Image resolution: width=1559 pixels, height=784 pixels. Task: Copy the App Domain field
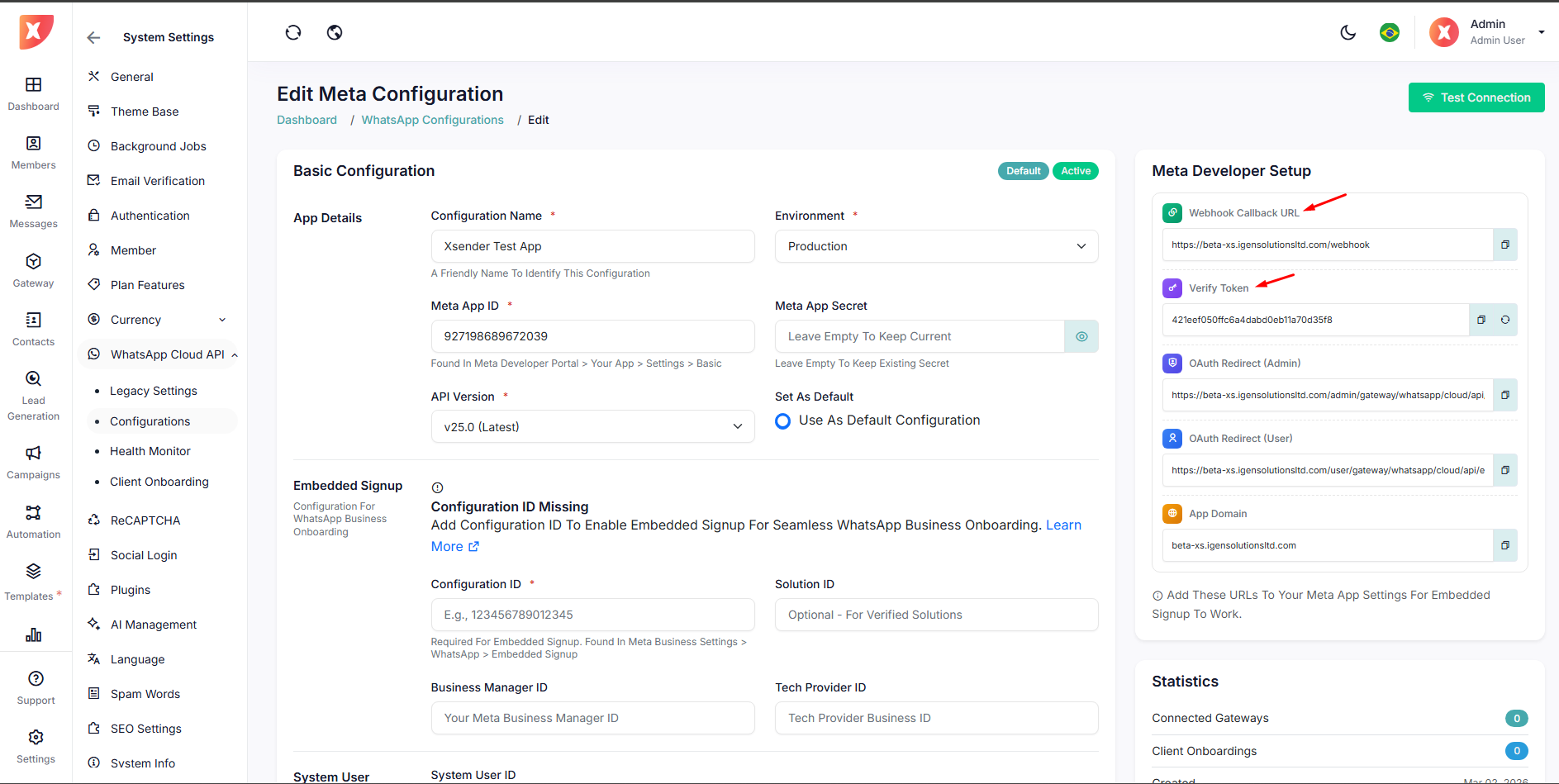click(1504, 545)
